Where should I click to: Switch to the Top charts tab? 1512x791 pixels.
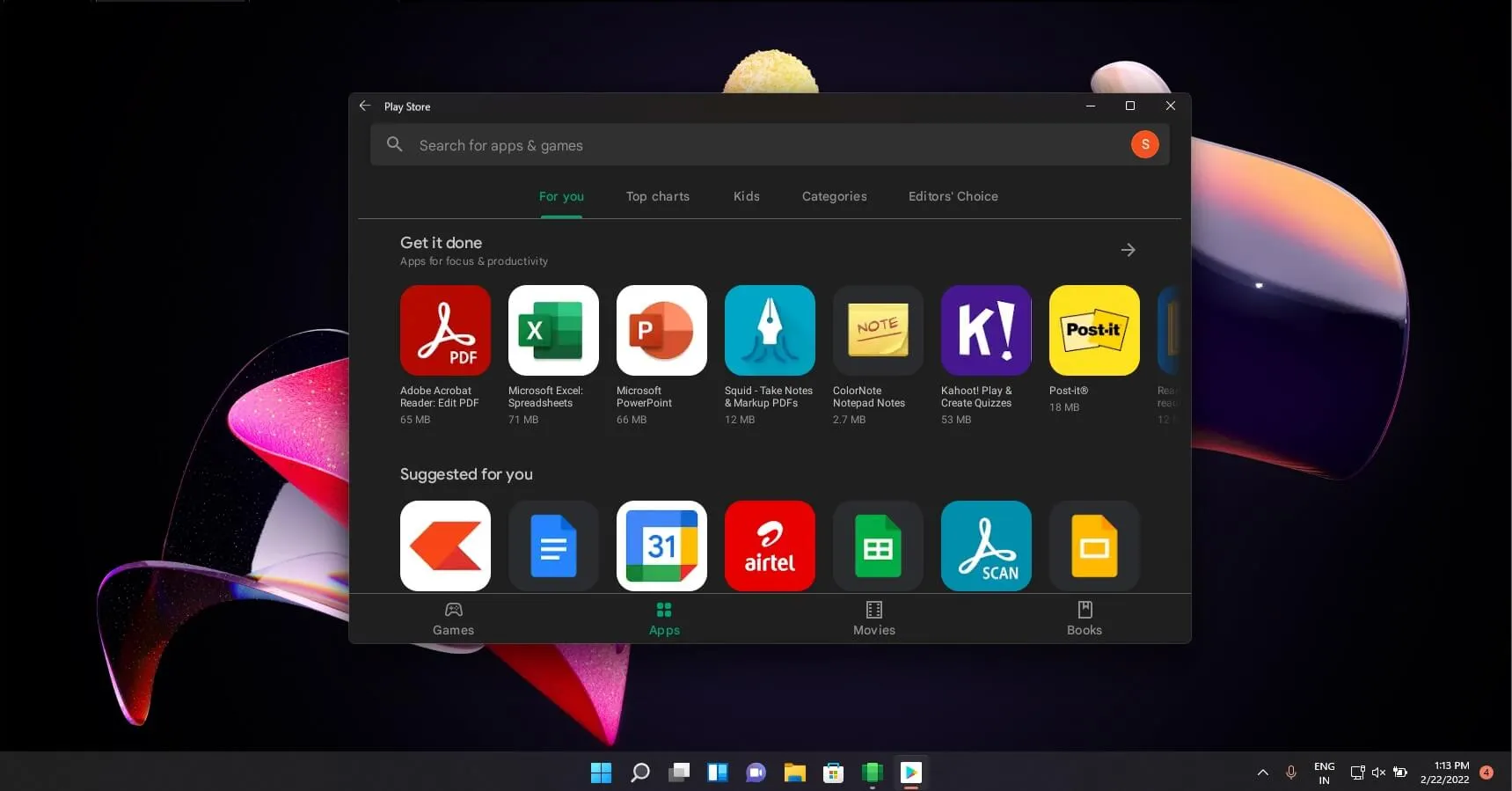657,196
